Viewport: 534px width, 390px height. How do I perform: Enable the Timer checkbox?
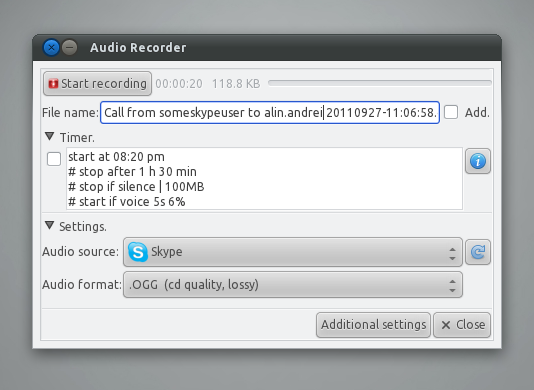tap(54, 159)
